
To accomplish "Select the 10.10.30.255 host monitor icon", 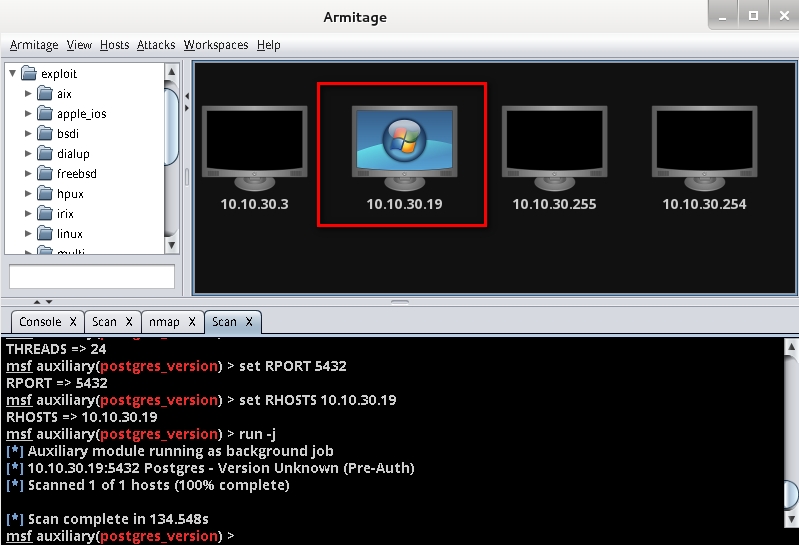I will 554,148.
